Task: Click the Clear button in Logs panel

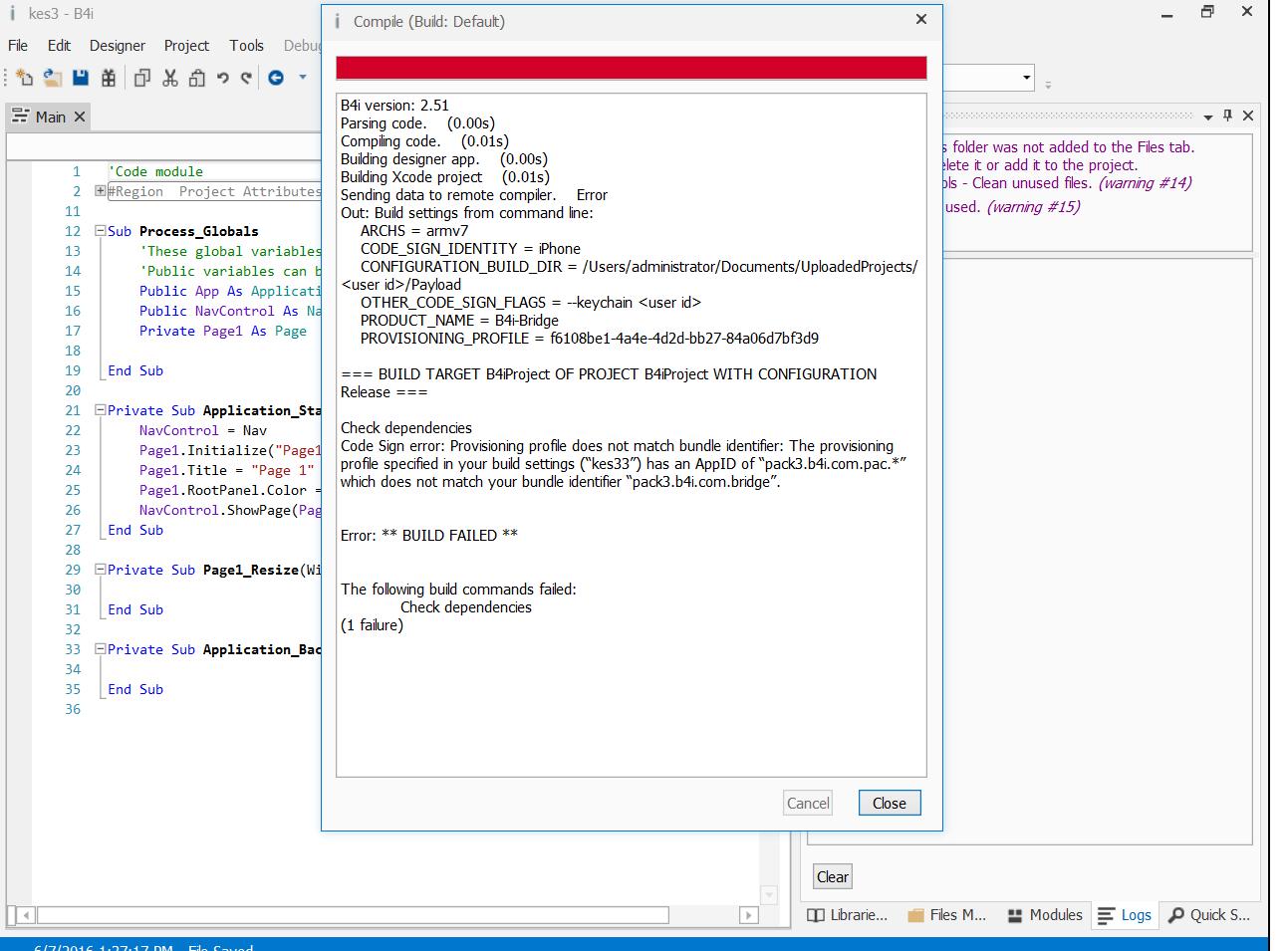Action: pos(833,877)
